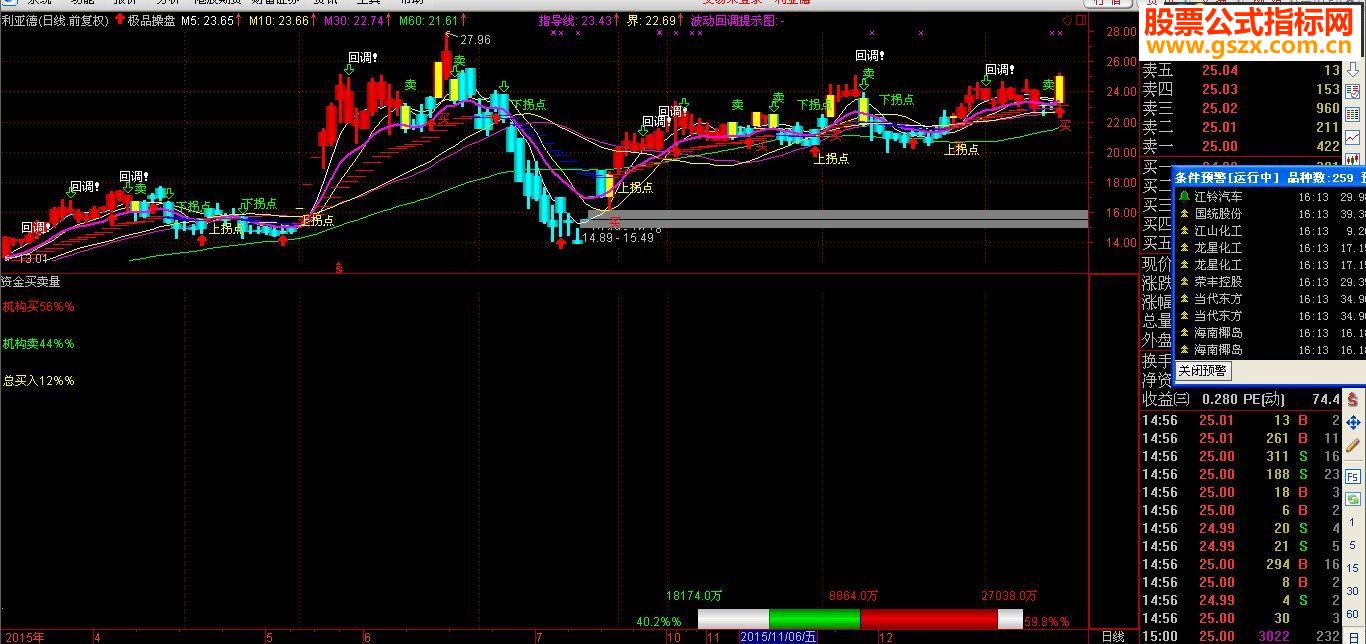Click M60: 21.61 moving average label
The height and width of the screenshot is (644, 1366).
click(429, 20)
